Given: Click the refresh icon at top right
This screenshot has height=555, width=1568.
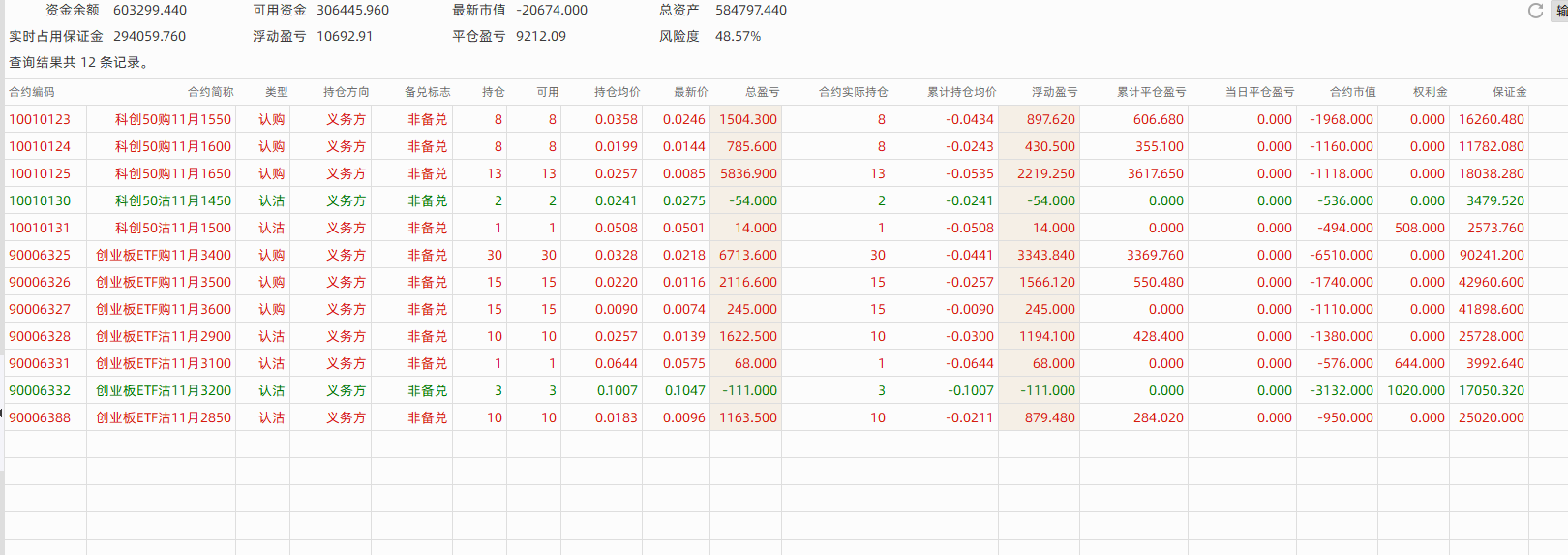Looking at the screenshot, I should [1535, 11].
